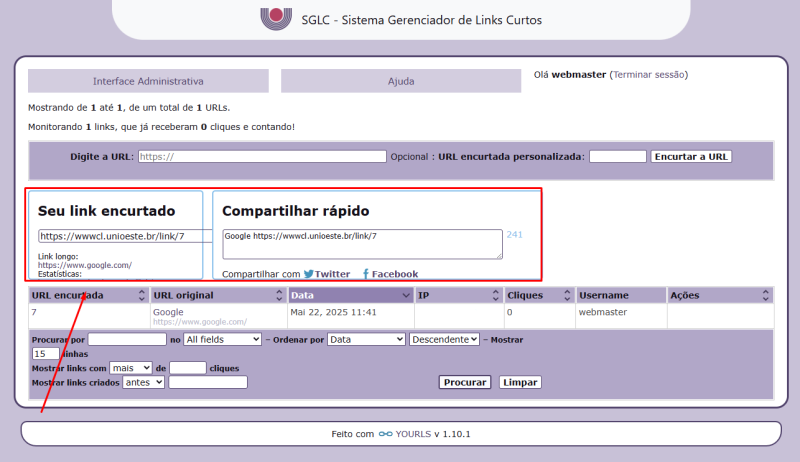Sort by the IP column arrows
The image size is (800, 462).
coord(493,295)
